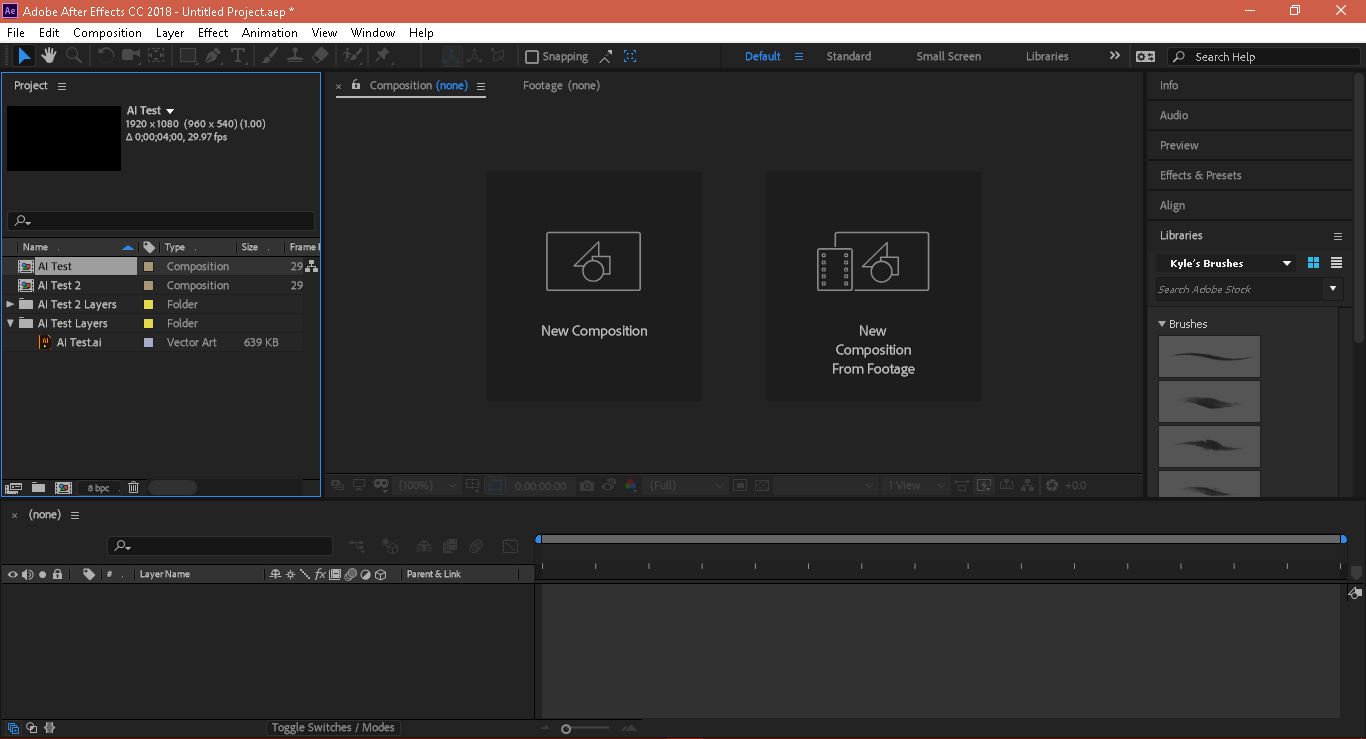
Task: Switch Libraries to list view
Action: pos(1336,263)
